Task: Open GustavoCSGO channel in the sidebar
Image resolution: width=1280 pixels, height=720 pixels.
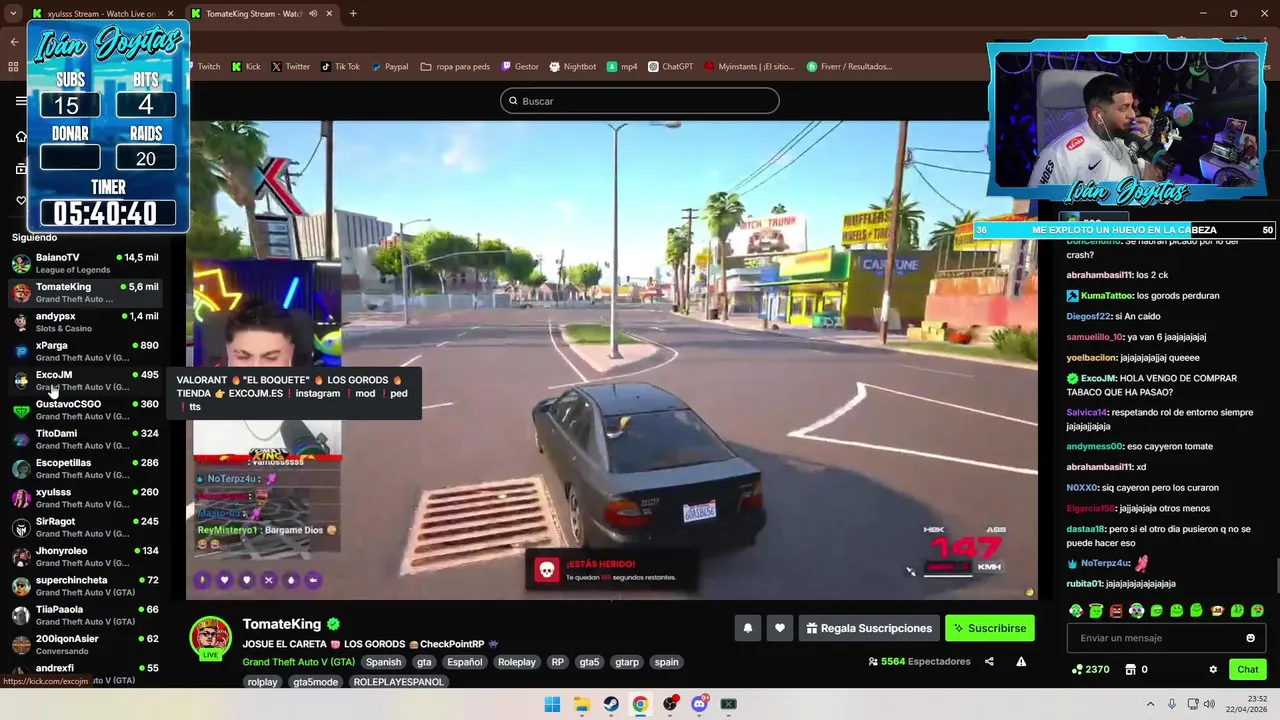Action: tap(85, 410)
